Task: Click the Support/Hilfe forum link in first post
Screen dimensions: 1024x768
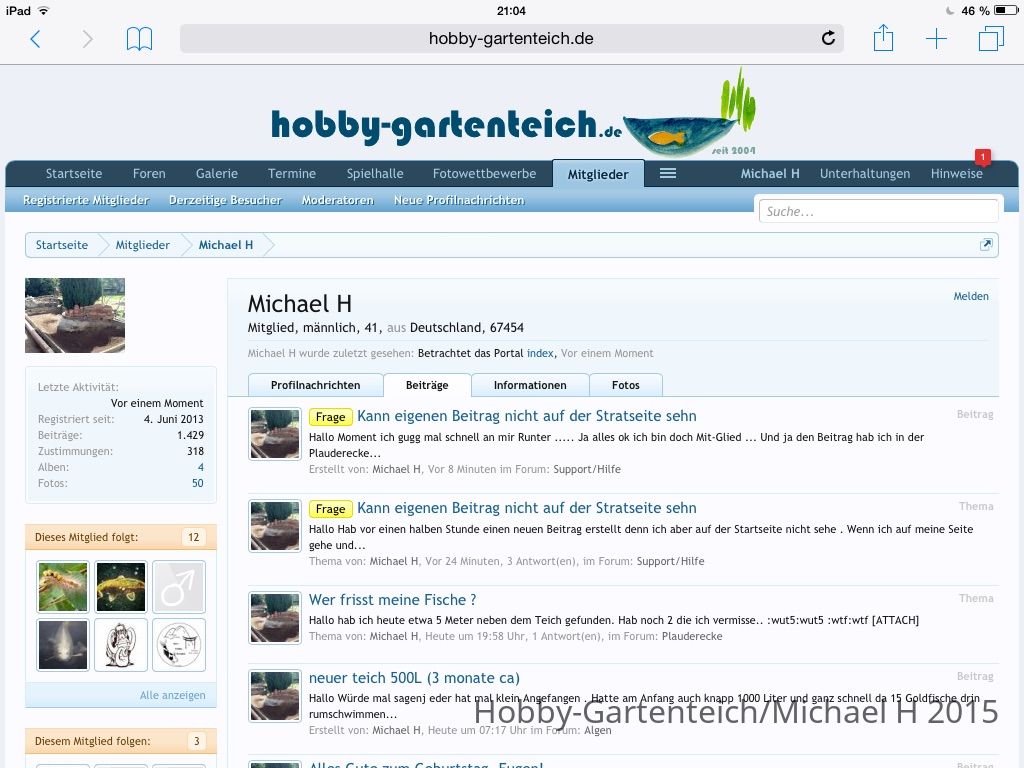Action: (587, 469)
